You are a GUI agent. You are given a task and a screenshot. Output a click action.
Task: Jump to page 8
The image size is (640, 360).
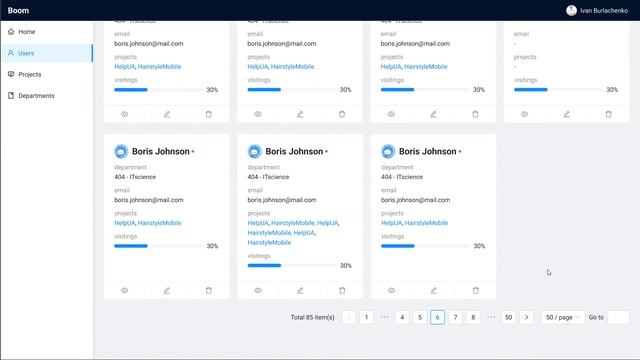[x=473, y=317]
